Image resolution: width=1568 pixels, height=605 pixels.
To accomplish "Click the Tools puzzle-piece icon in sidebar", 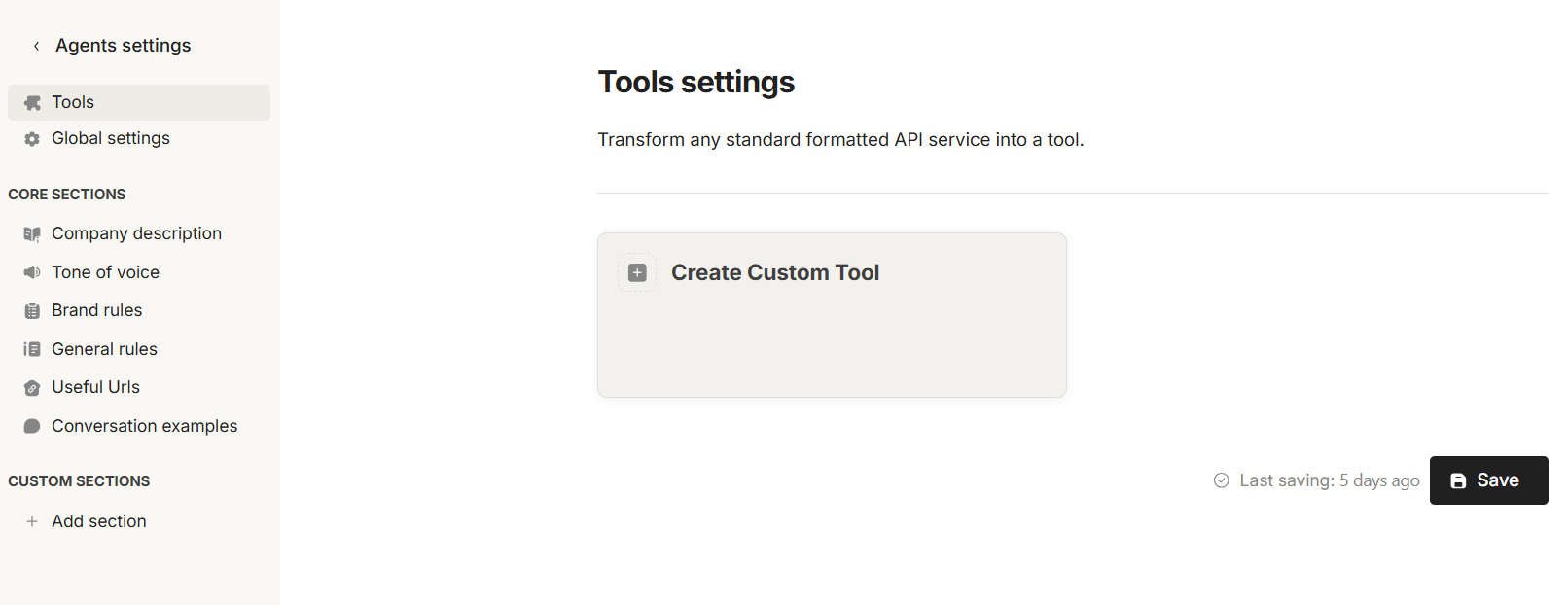I will 32,103.
